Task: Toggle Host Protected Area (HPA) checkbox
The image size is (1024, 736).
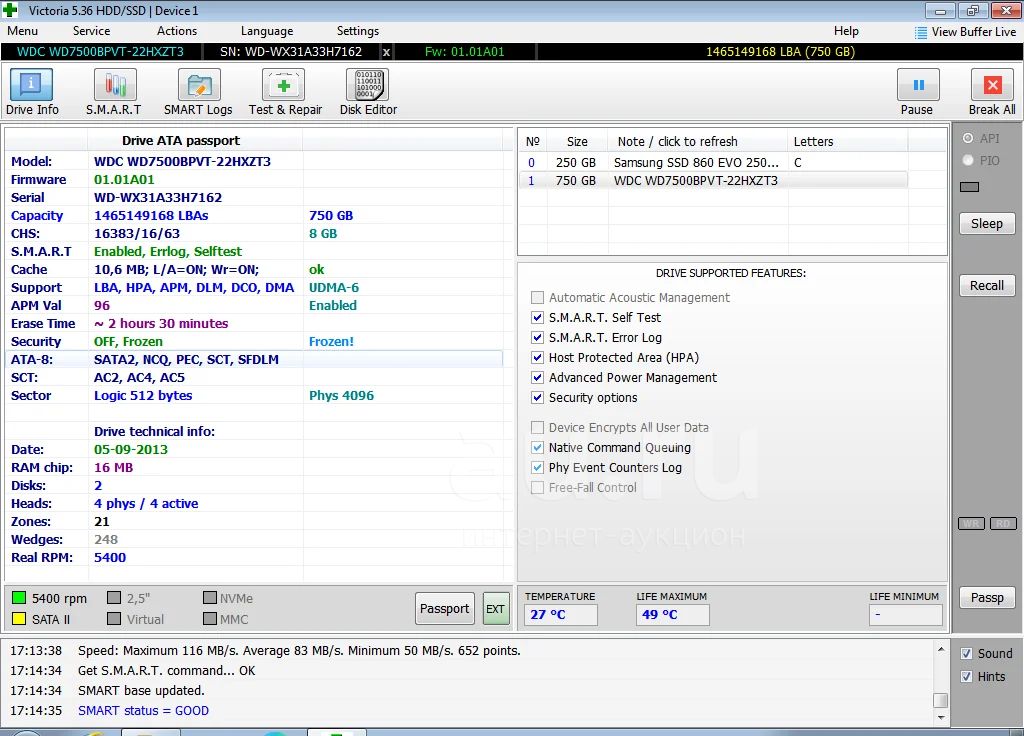Action: [537, 358]
